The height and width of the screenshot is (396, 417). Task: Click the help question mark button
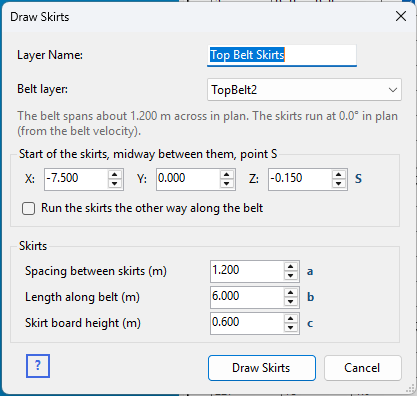click(x=38, y=366)
